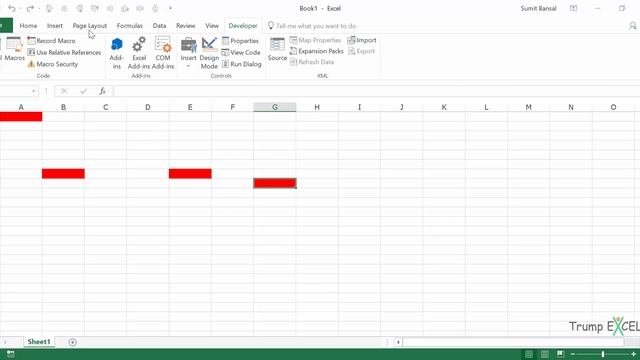The image size is (640, 360).
Task: Click the red cell in column G
Action: (275, 183)
